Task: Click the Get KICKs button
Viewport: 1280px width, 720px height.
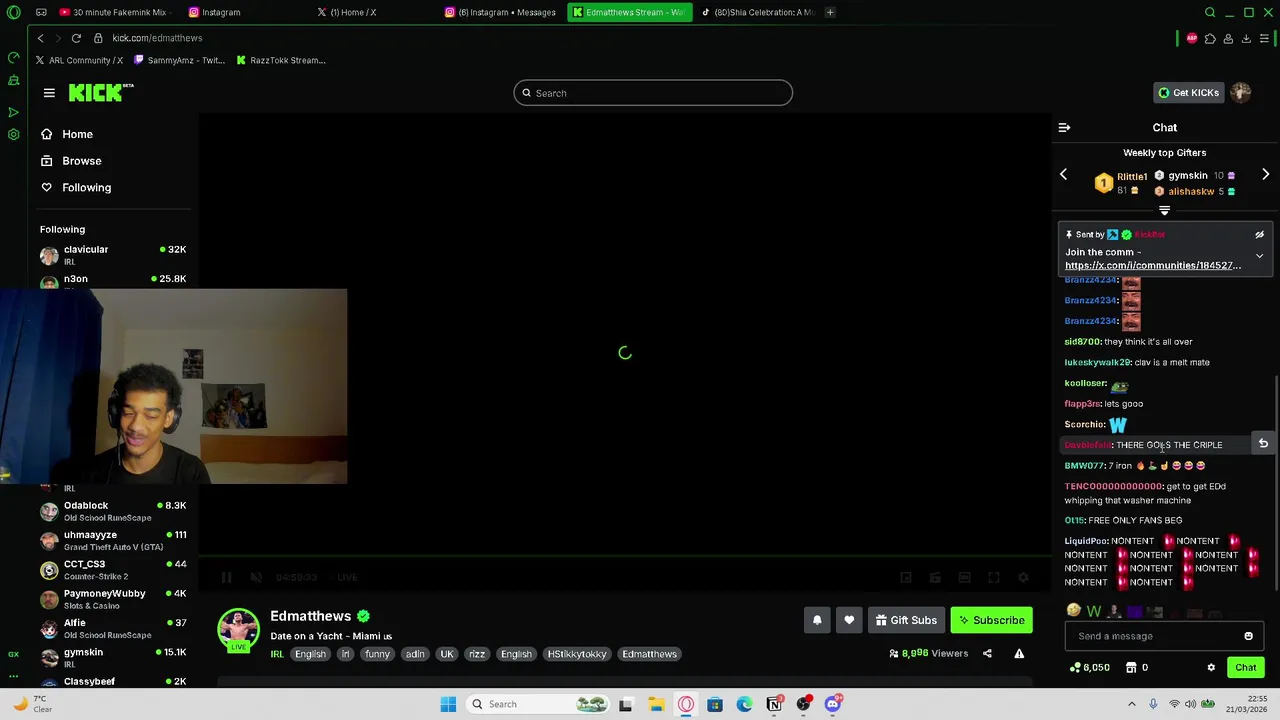Action: (x=1188, y=93)
